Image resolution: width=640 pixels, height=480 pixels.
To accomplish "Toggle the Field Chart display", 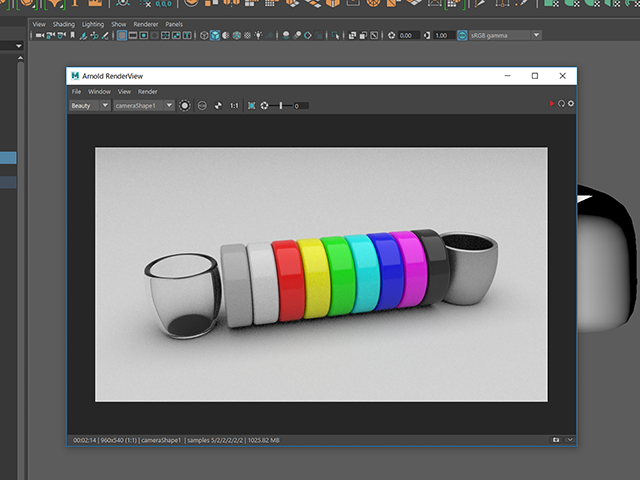I will click(x=165, y=36).
